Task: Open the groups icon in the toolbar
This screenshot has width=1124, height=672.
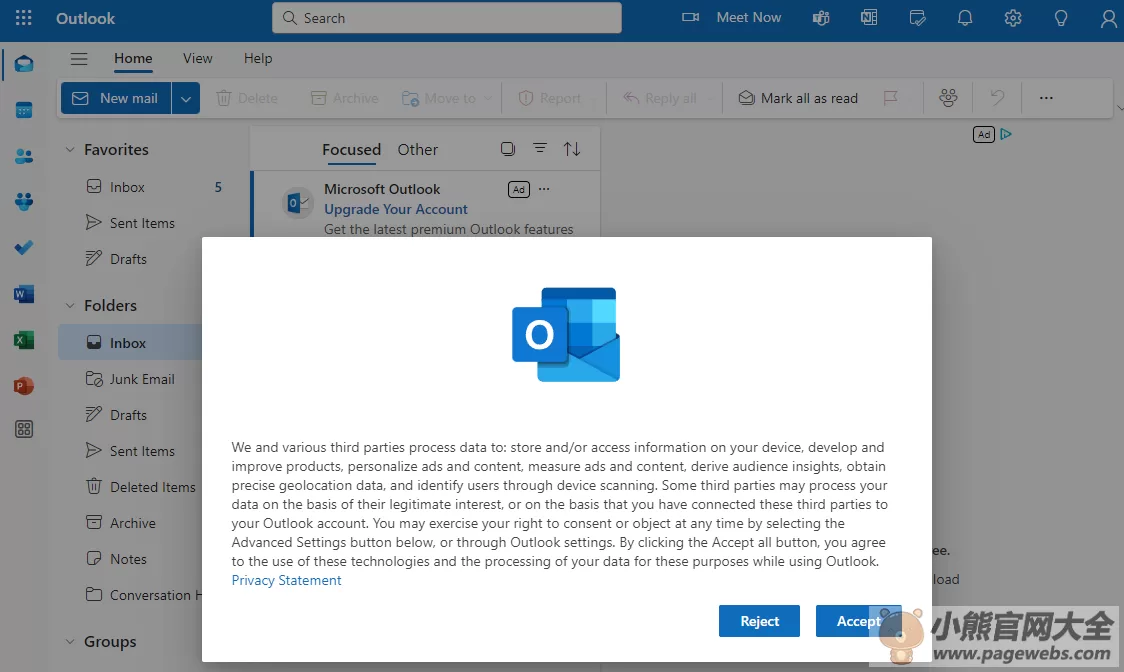Action: click(948, 98)
